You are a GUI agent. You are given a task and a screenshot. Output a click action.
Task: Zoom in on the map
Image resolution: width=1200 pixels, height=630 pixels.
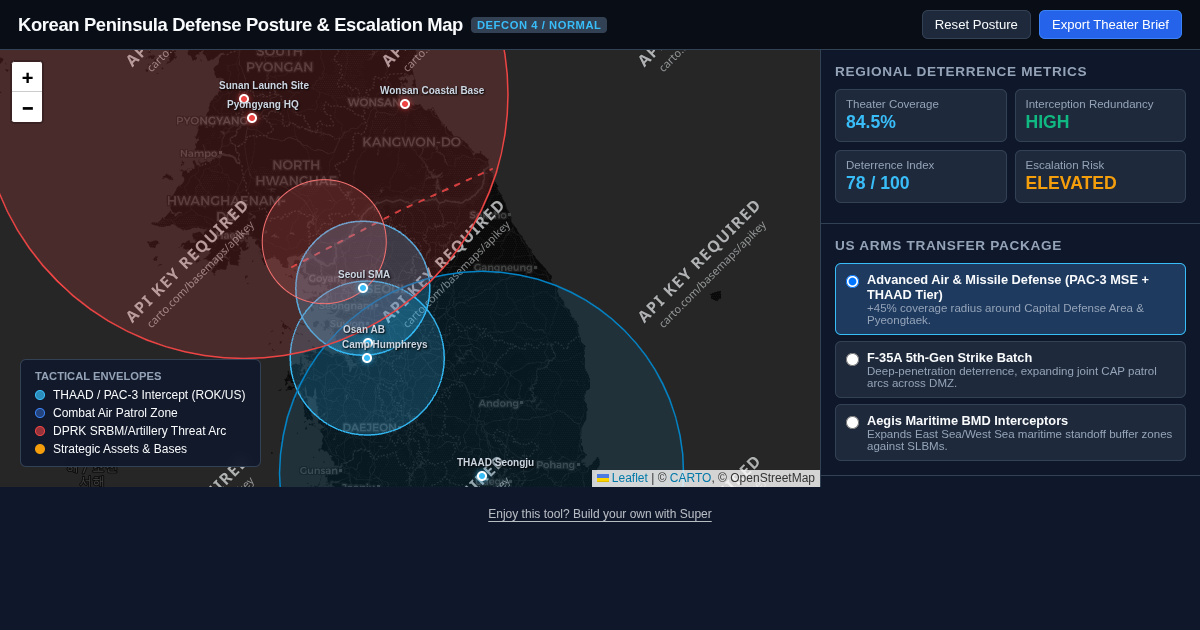[x=27, y=77]
